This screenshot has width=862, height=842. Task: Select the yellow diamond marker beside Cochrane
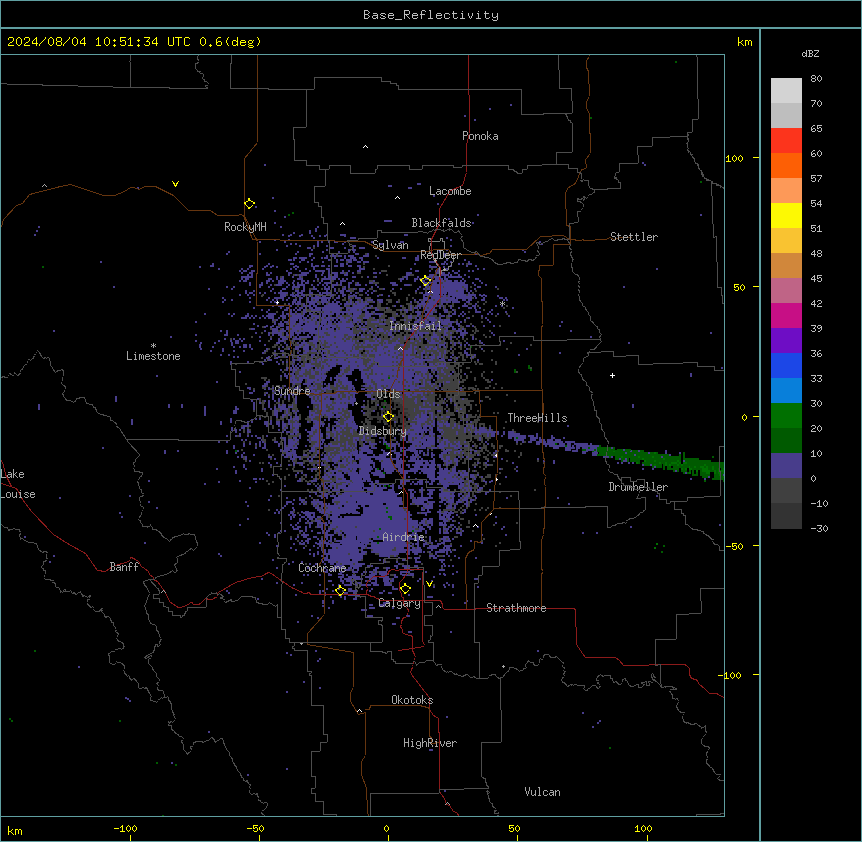340,591
